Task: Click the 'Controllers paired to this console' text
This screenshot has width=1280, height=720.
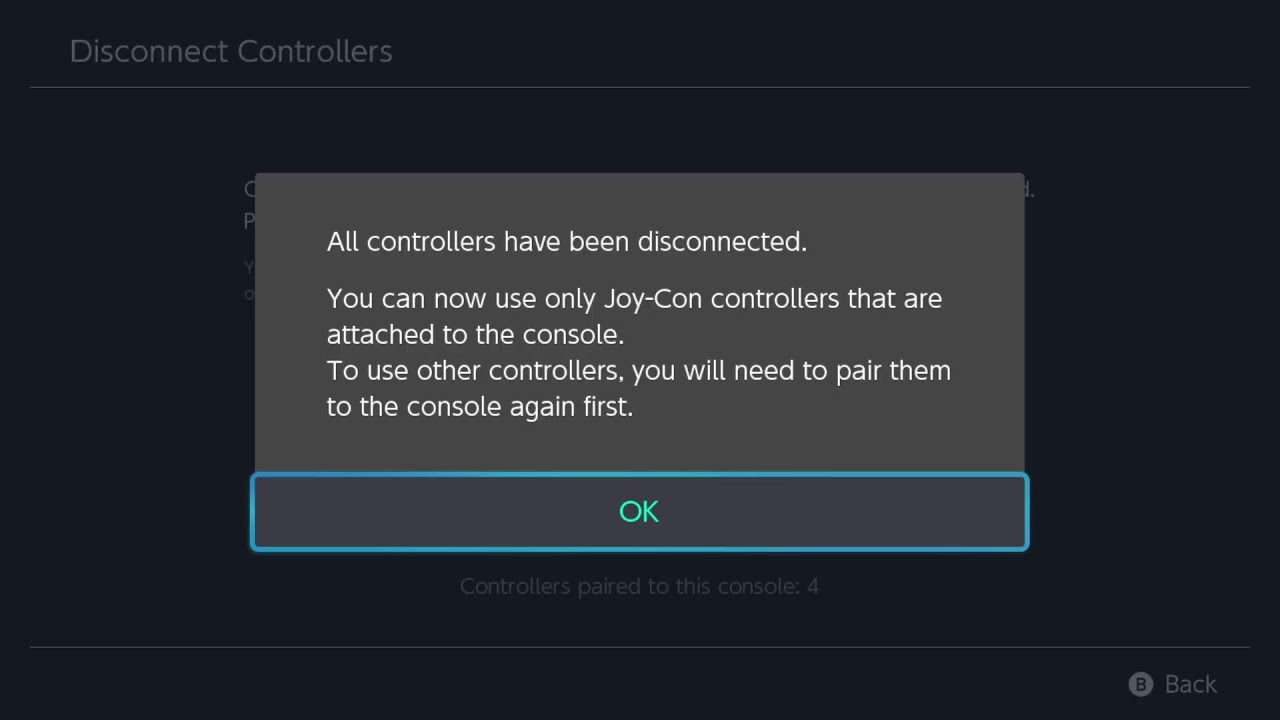Action: click(x=628, y=586)
